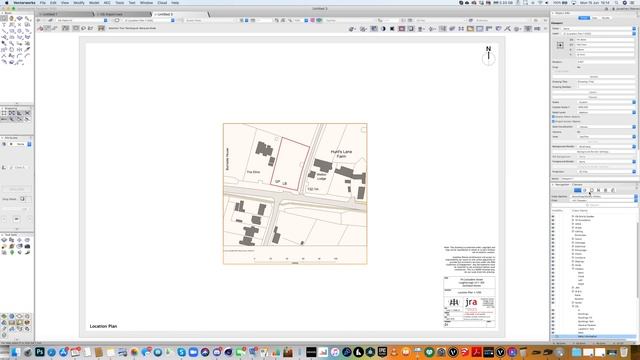Click the highlighted class row in Navigation list
Viewport: 640px width, 360px height.
(594, 337)
